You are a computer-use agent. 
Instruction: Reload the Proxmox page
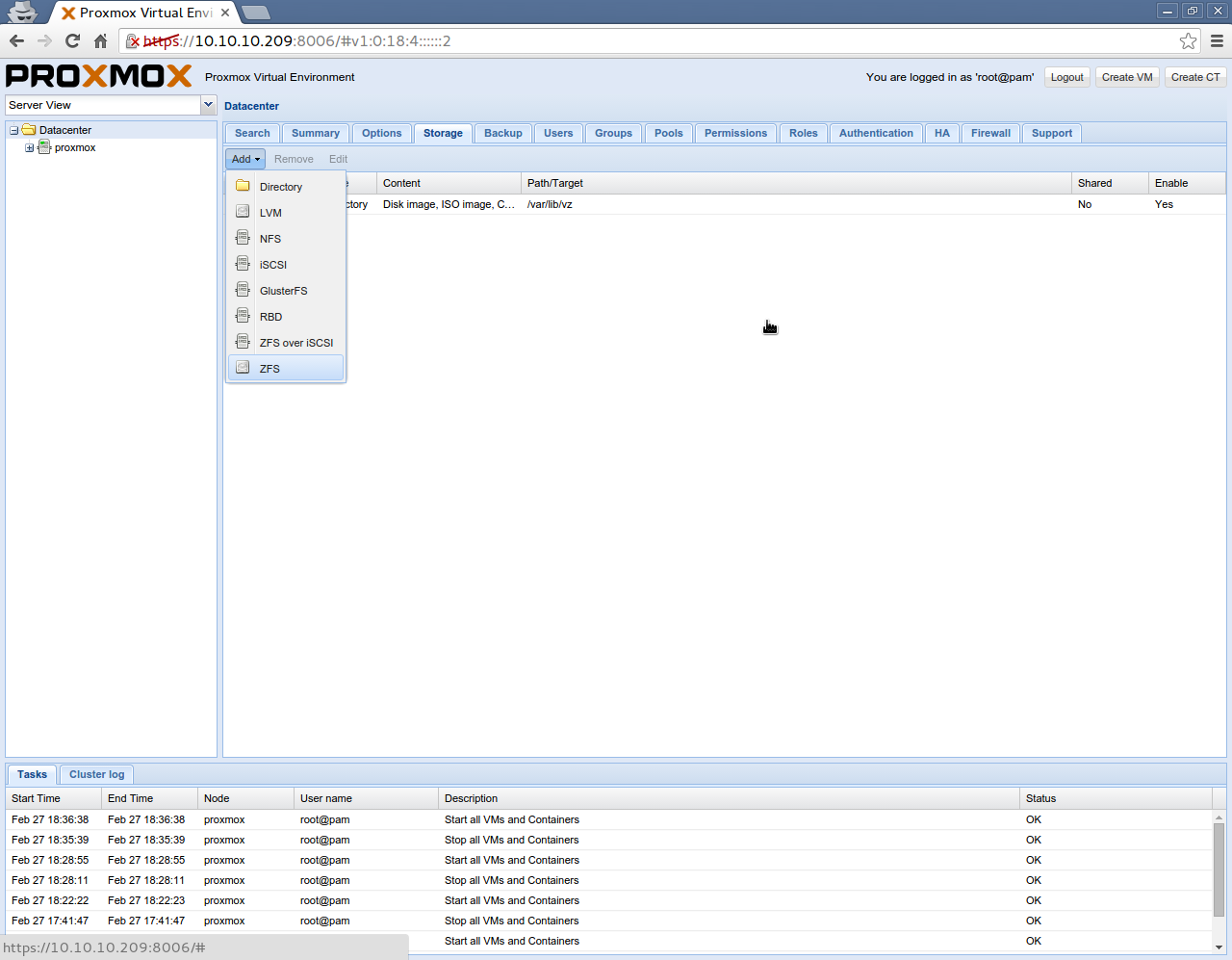72,40
